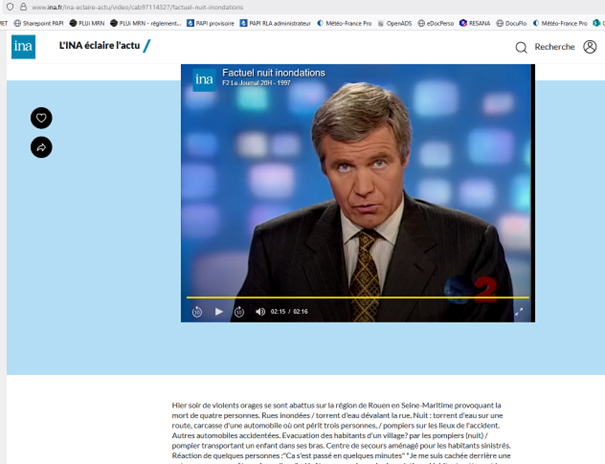Open the RESANA bookmark
The image size is (605, 464).
(475, 23)
